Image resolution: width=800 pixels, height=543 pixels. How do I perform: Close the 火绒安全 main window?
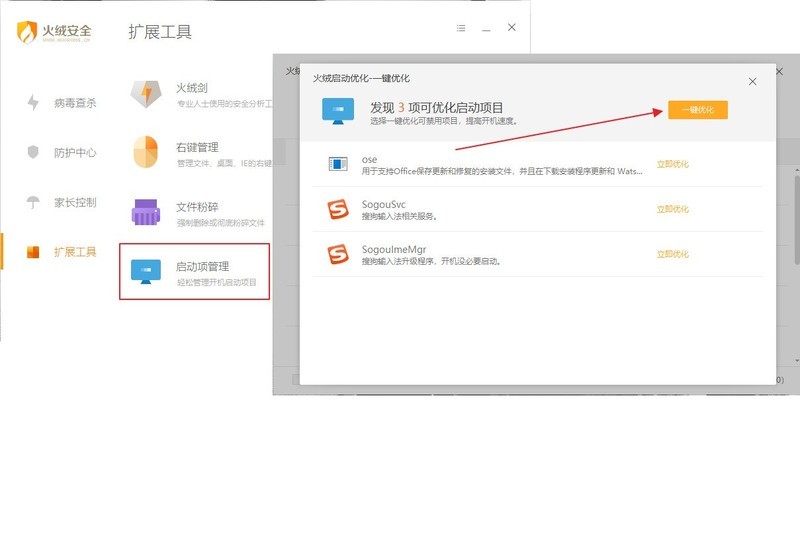click(x=512, y=28)
